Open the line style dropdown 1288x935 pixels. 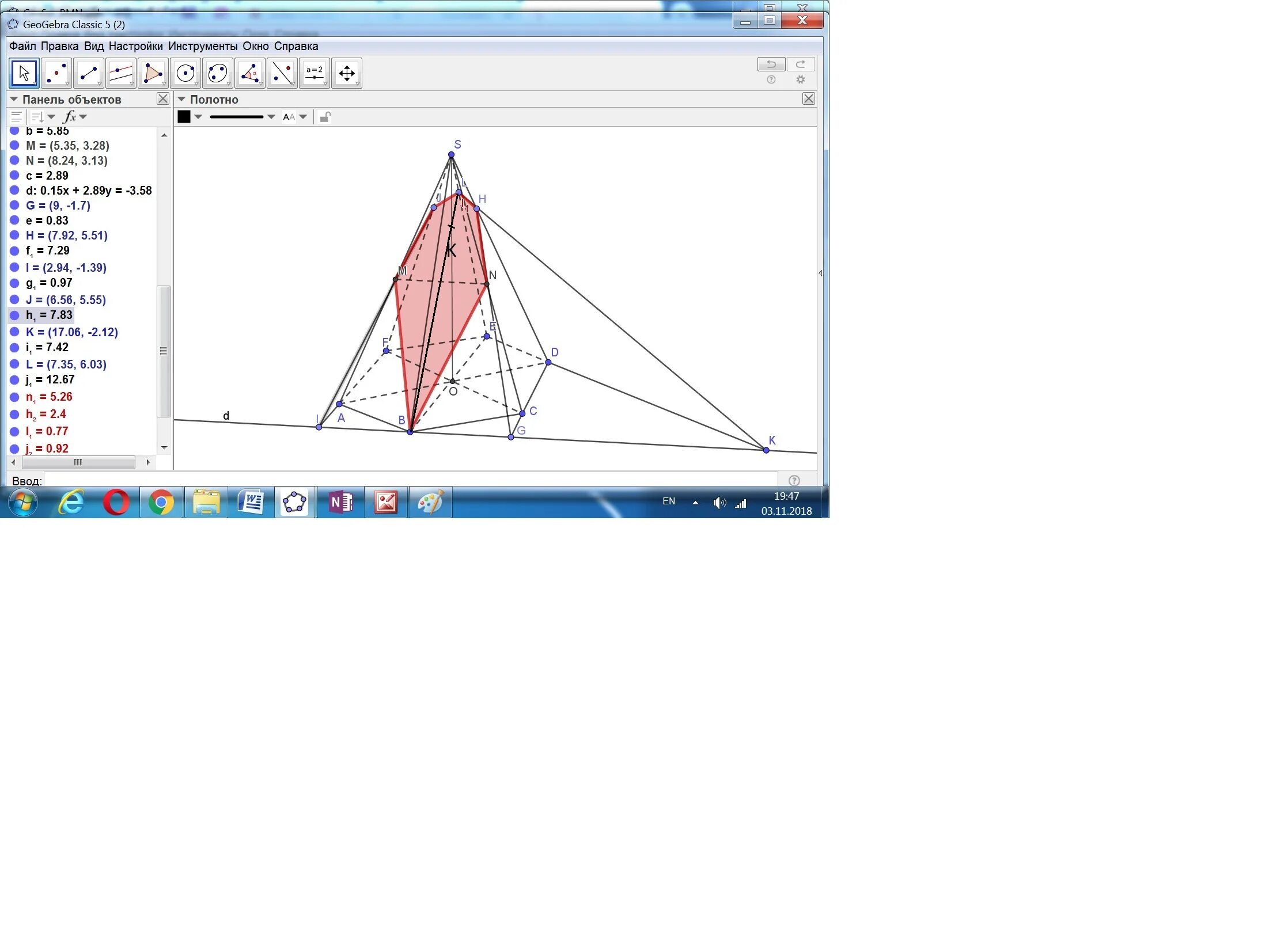coord(271,117)
